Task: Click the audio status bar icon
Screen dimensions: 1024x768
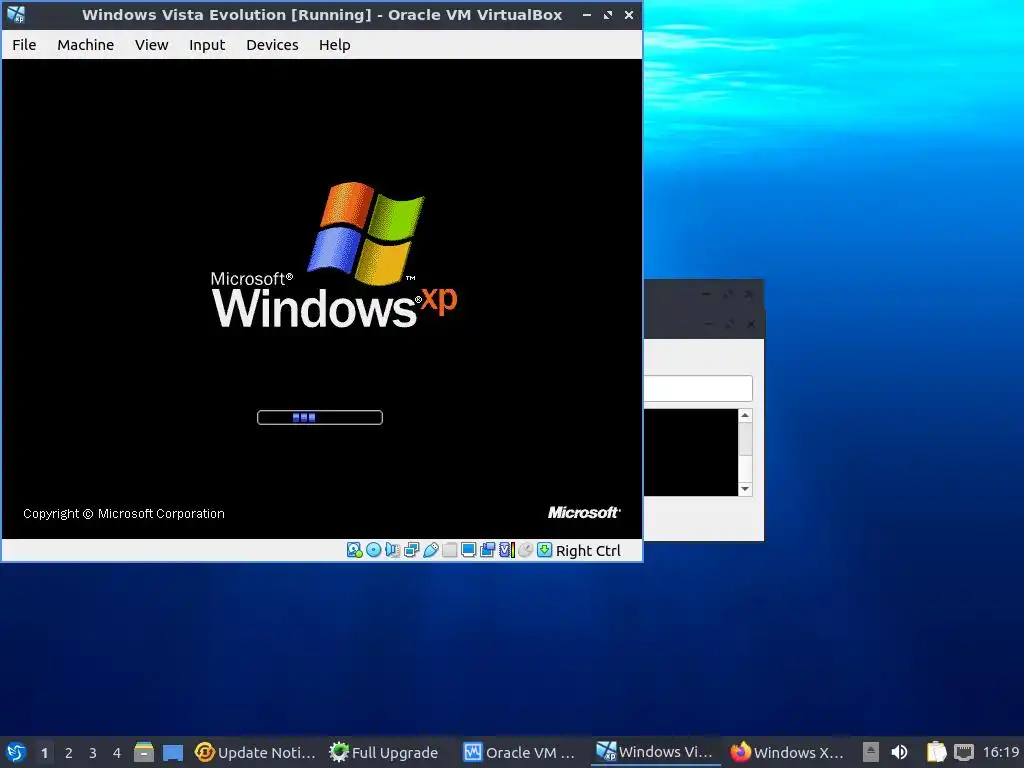Action: pyautogui.click(x=392, y=550)
